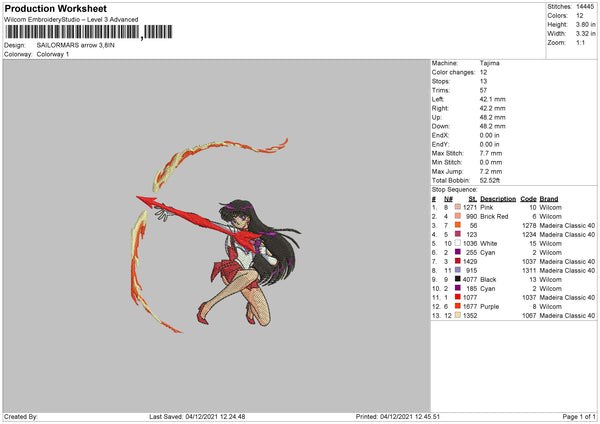Select the stitch count 1271 in row 1

point(470,207)
